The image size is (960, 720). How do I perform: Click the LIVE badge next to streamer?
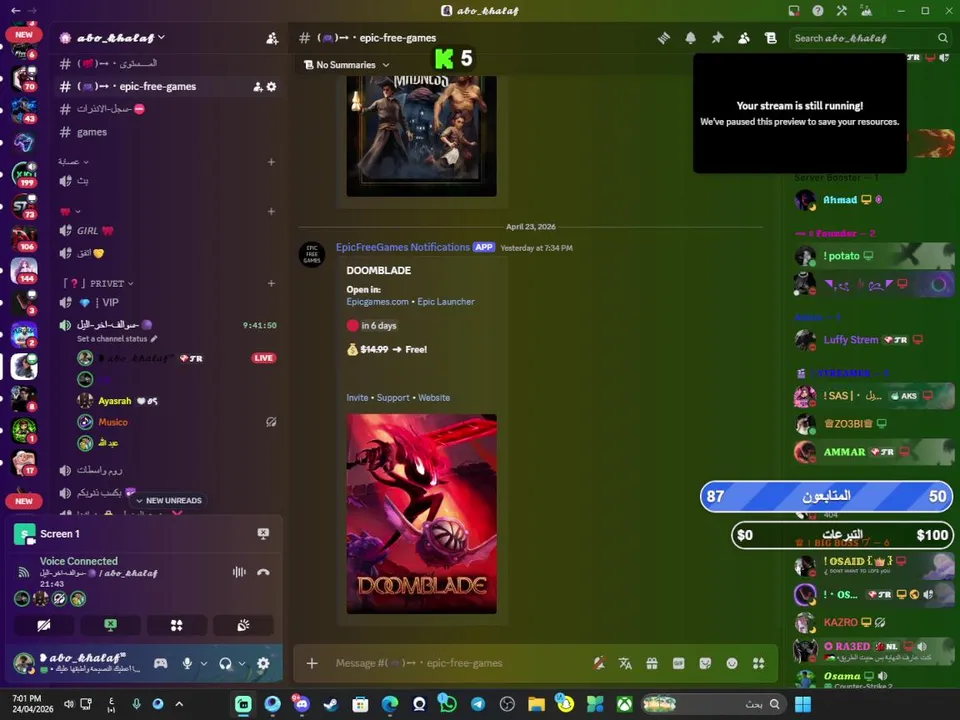(264, 358)
